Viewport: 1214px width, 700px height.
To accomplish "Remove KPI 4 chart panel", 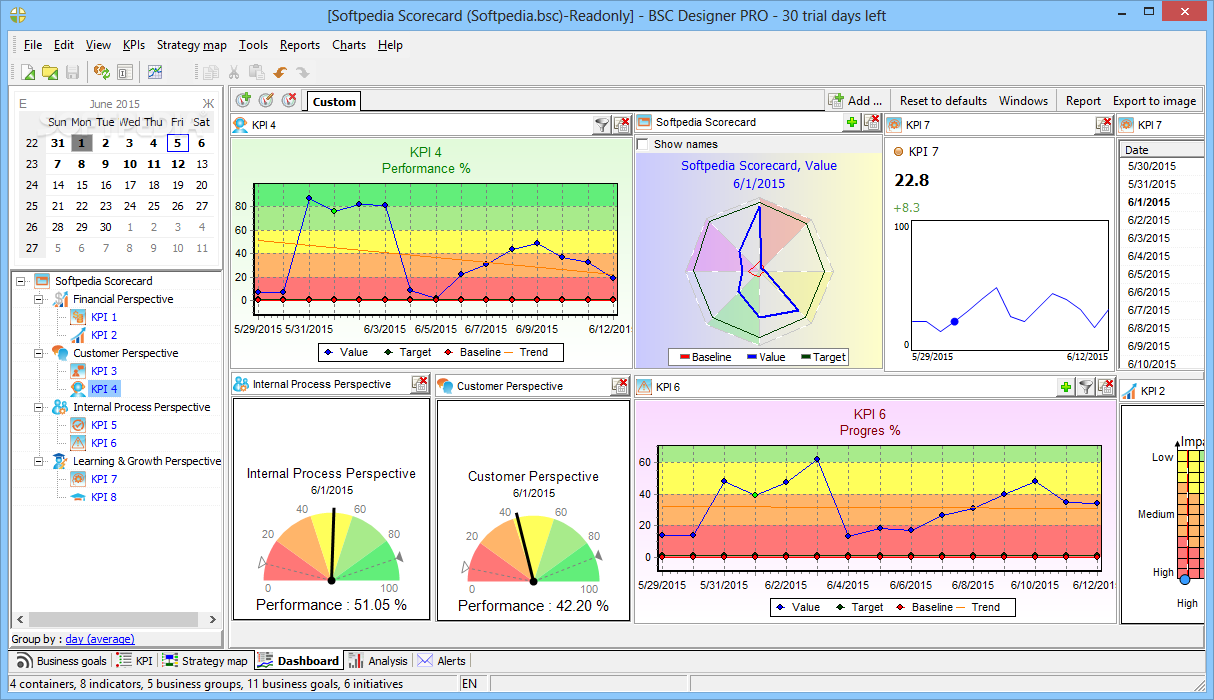I will 621,125.
